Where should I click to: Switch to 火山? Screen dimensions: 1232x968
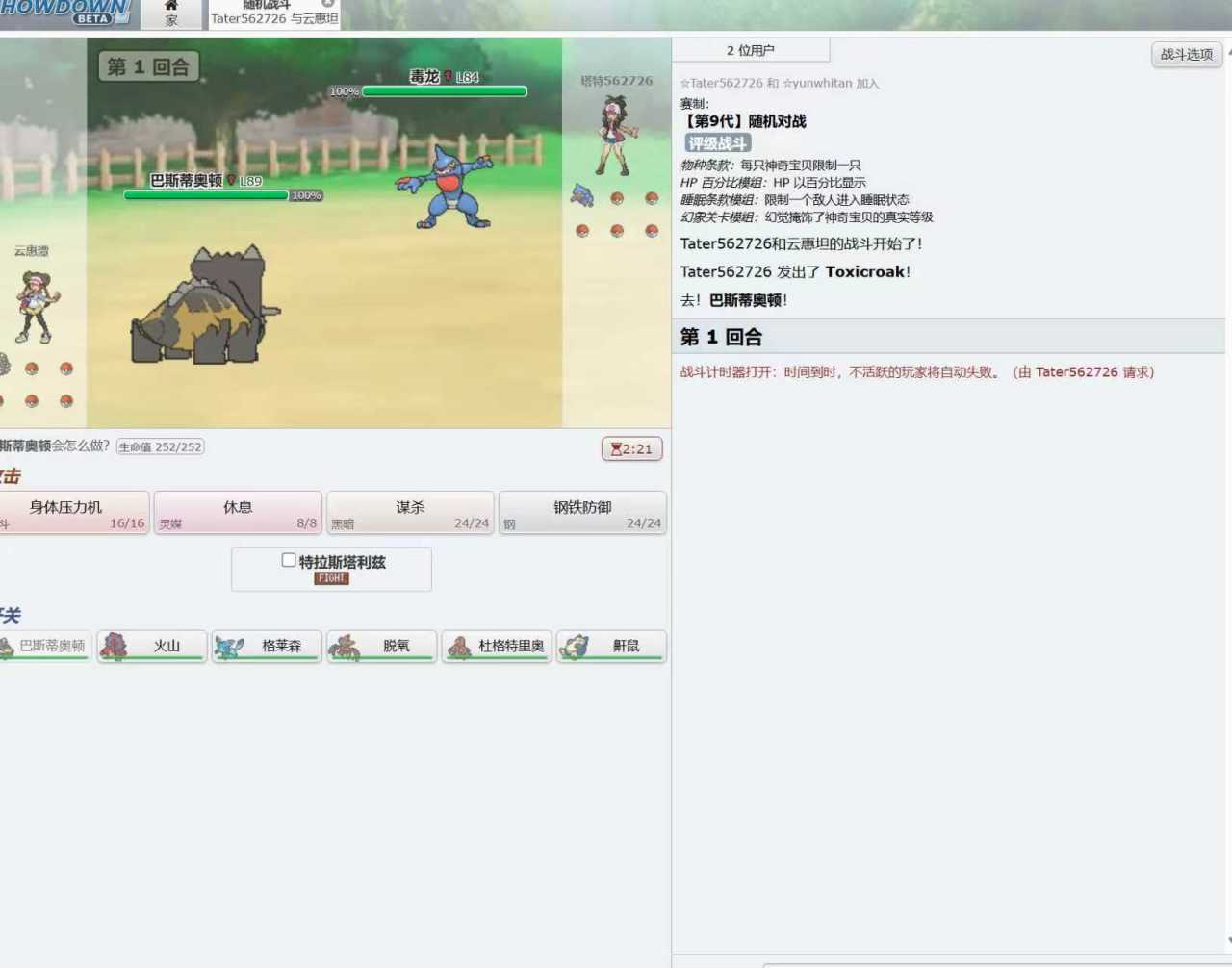152,646
